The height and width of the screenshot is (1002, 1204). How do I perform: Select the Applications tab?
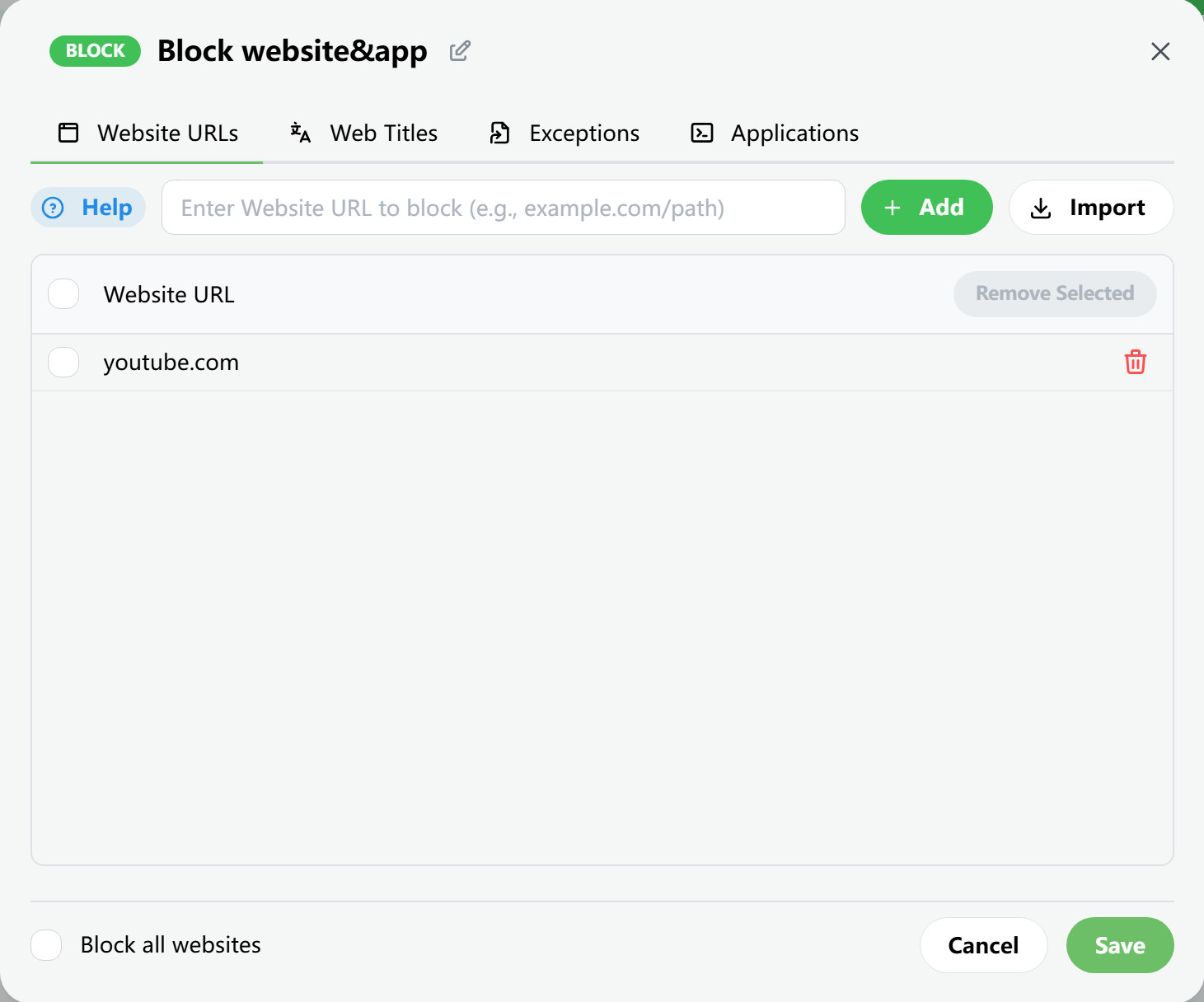pos(775,133)
